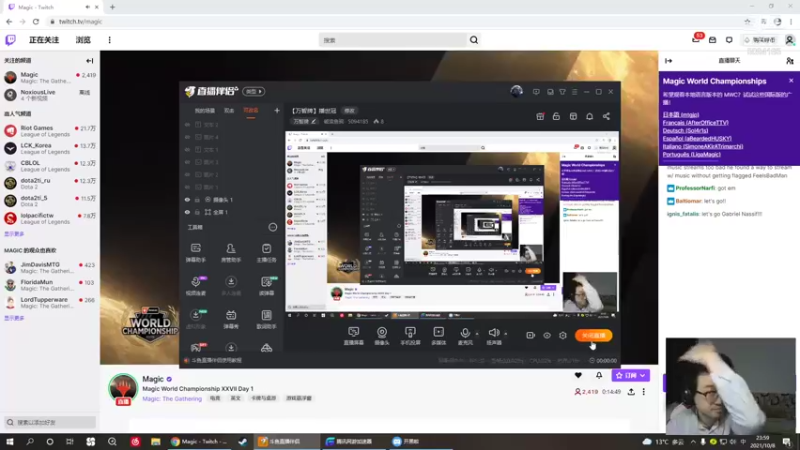800x450 pixels.
Task: Add a camera source in streaming app
Action: point(382,335)
